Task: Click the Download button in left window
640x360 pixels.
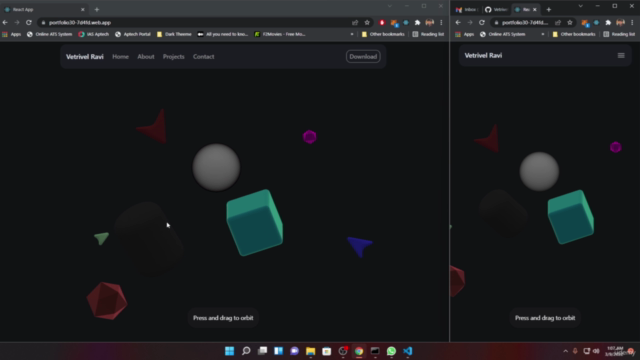Action: coord(363,56)
